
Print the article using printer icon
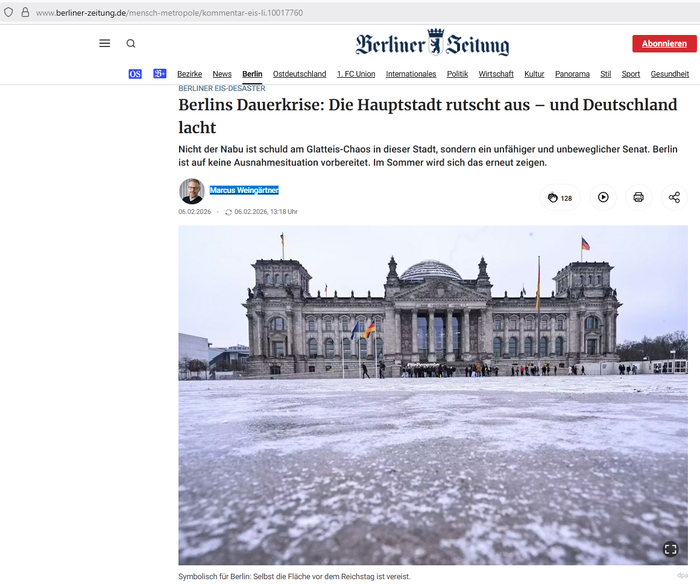(638, 198)
